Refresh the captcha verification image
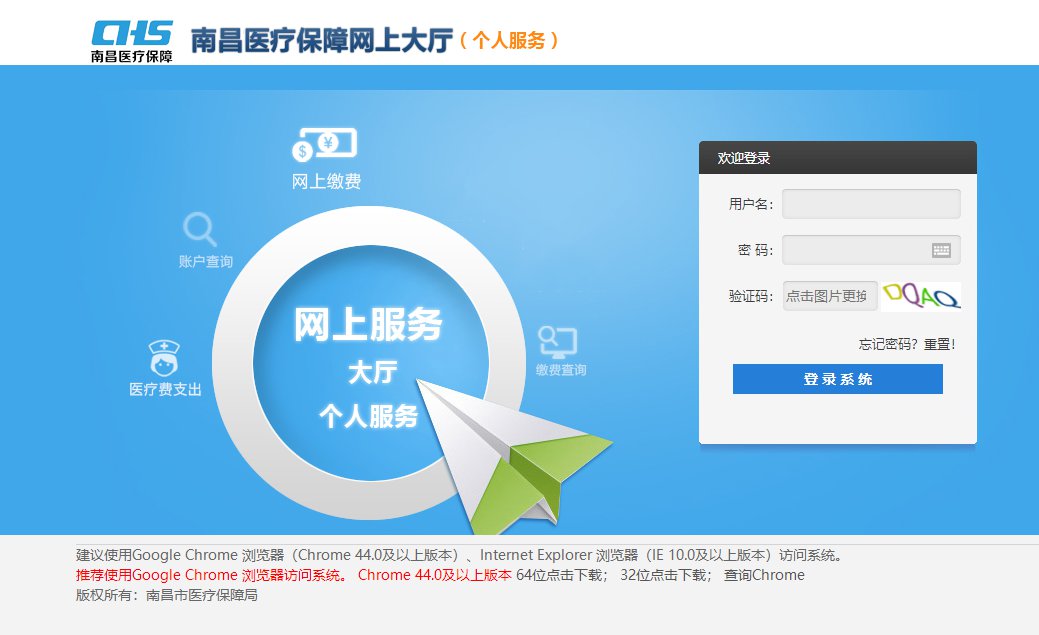 [x=921, y=296]
